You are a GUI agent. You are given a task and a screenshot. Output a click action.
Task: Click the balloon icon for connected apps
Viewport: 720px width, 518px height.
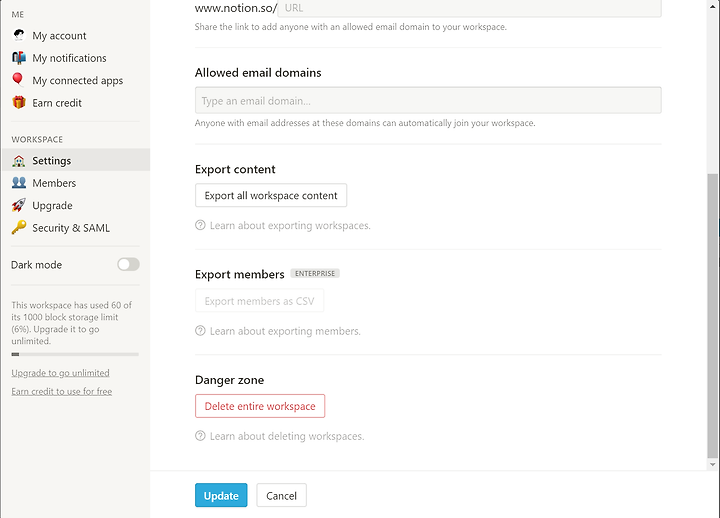coord(18,79)
